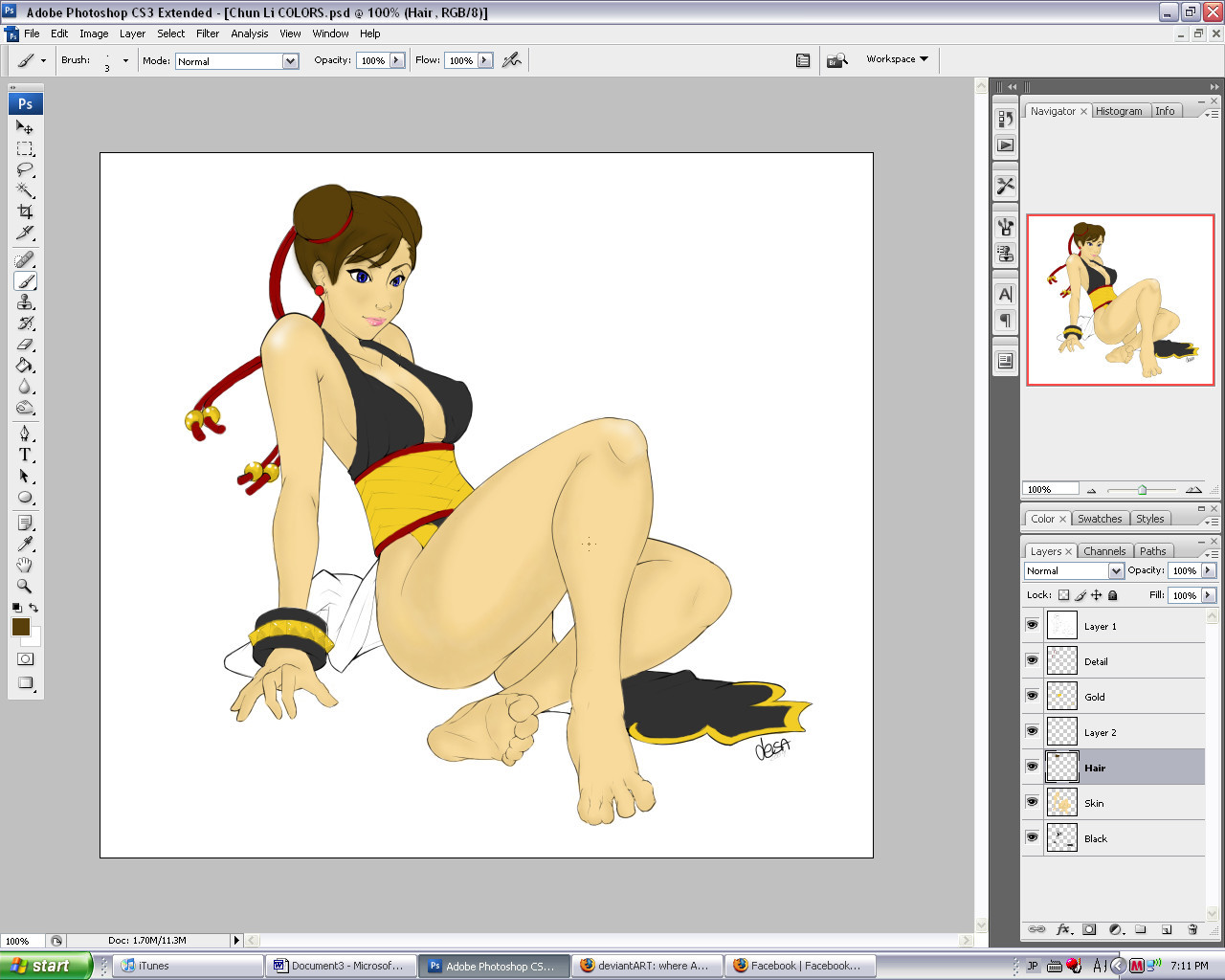Screen dimensions: 1225x980
Task: Open the layer styles fx menu
Action: click(1063, 929)
